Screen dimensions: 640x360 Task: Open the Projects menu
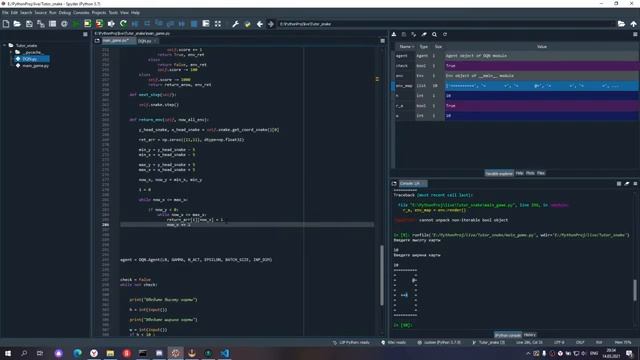click(x=99, y=13)
